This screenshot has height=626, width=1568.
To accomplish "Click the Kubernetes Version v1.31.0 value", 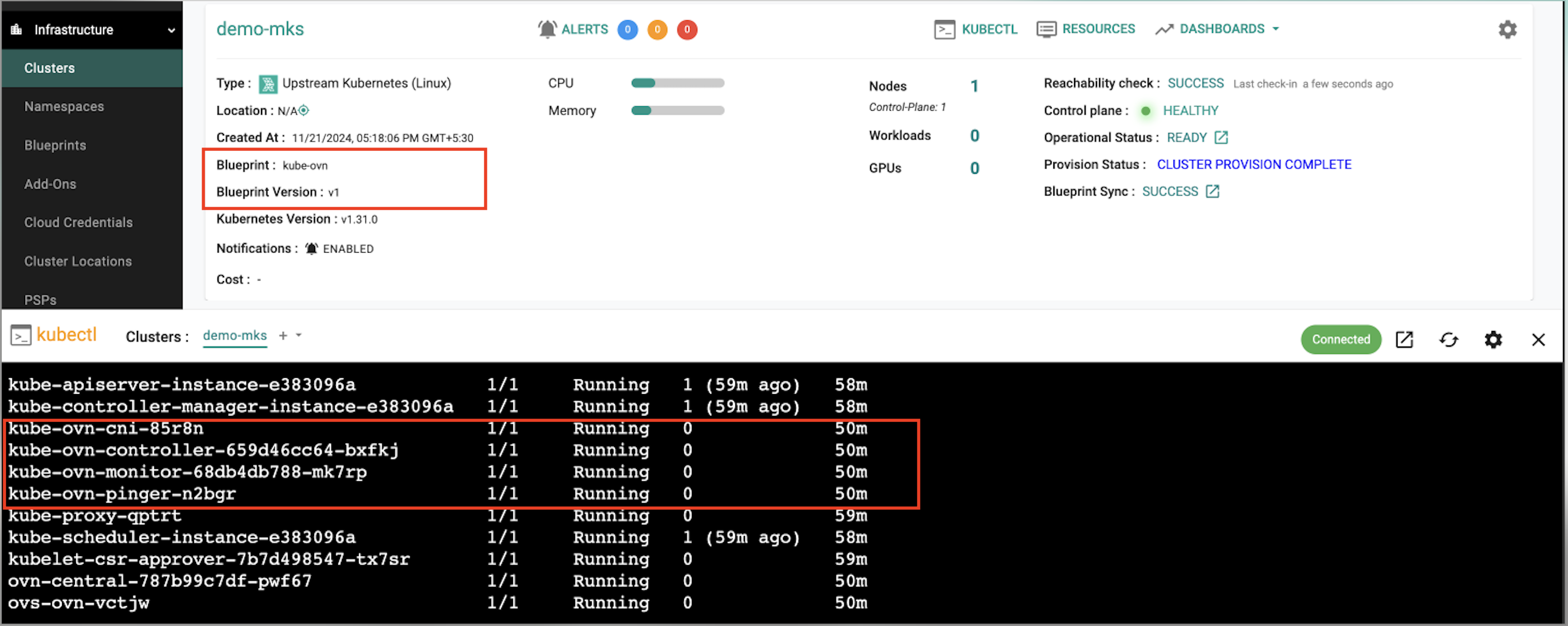I will pos(359,219).
